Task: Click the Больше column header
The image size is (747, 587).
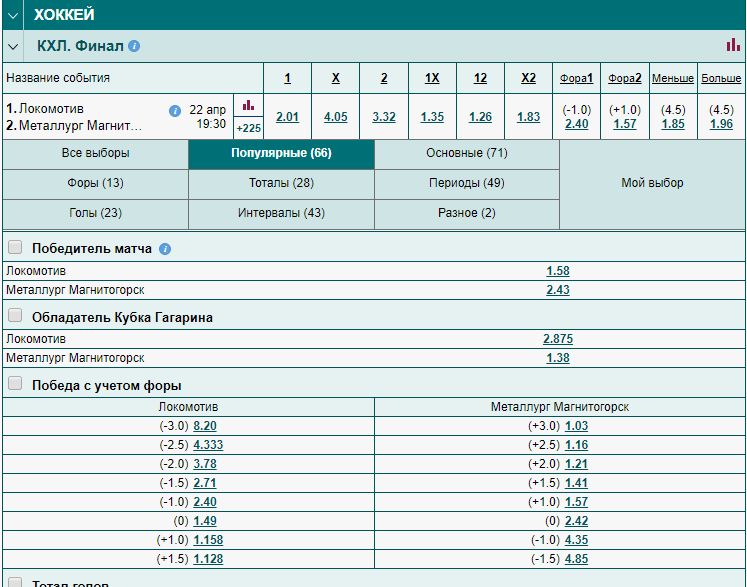Action: 721,78
